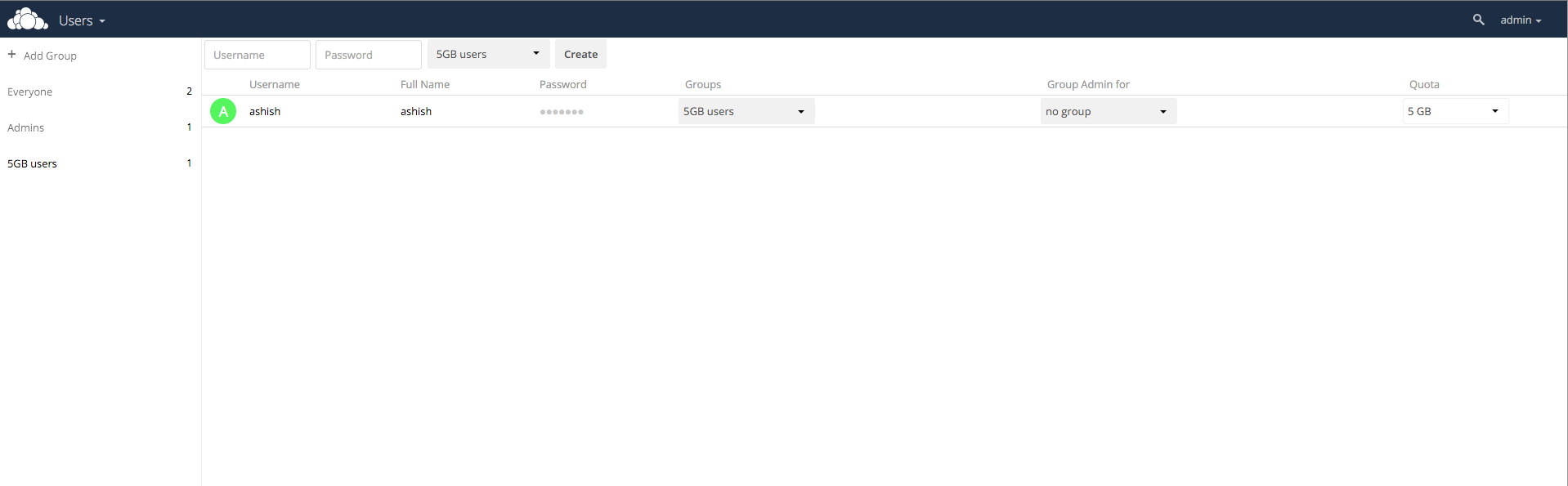Focus the new user Password field
1568x486 pixels.
point(368,55)
